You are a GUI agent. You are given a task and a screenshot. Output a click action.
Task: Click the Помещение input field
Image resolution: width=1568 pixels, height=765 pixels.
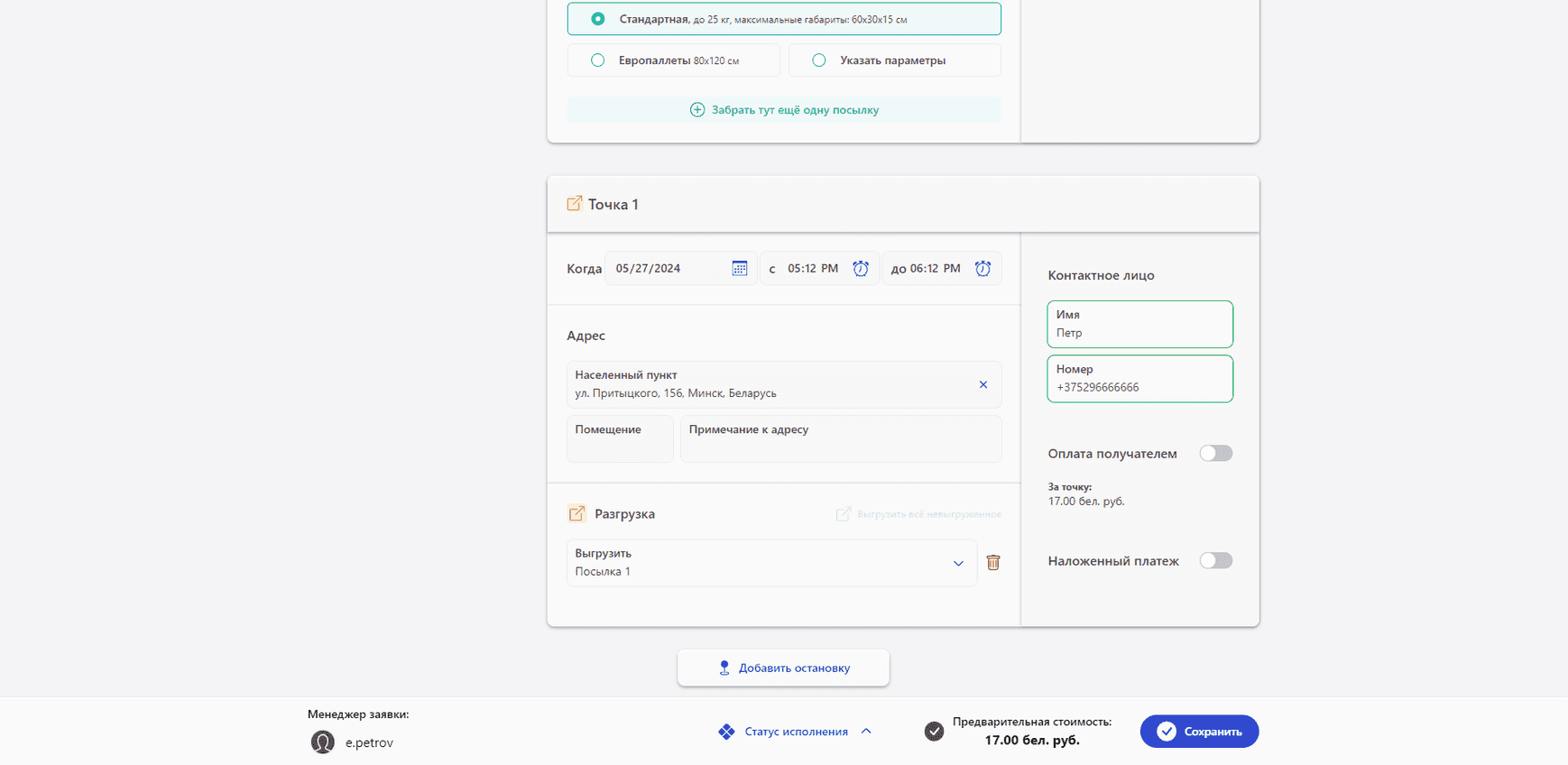coord(620,438)
